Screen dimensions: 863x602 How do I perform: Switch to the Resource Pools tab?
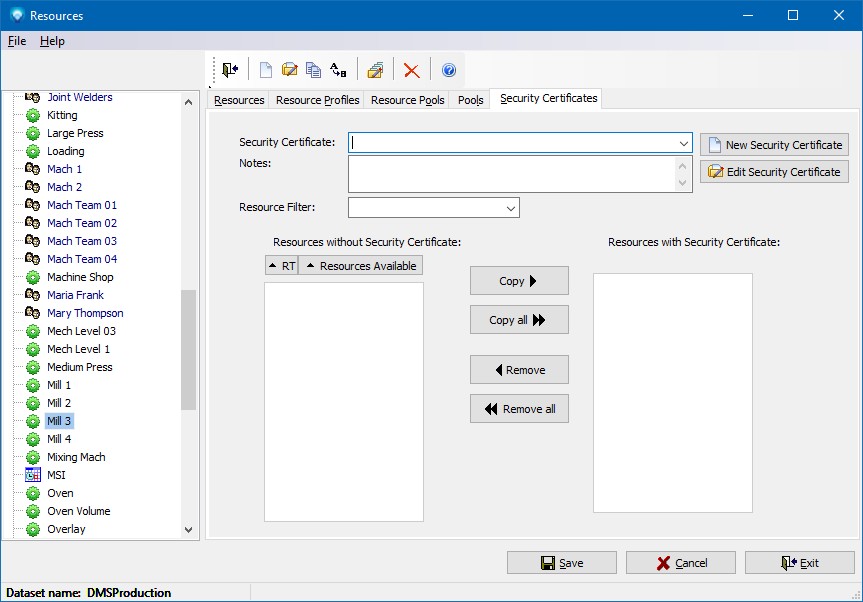408,100
